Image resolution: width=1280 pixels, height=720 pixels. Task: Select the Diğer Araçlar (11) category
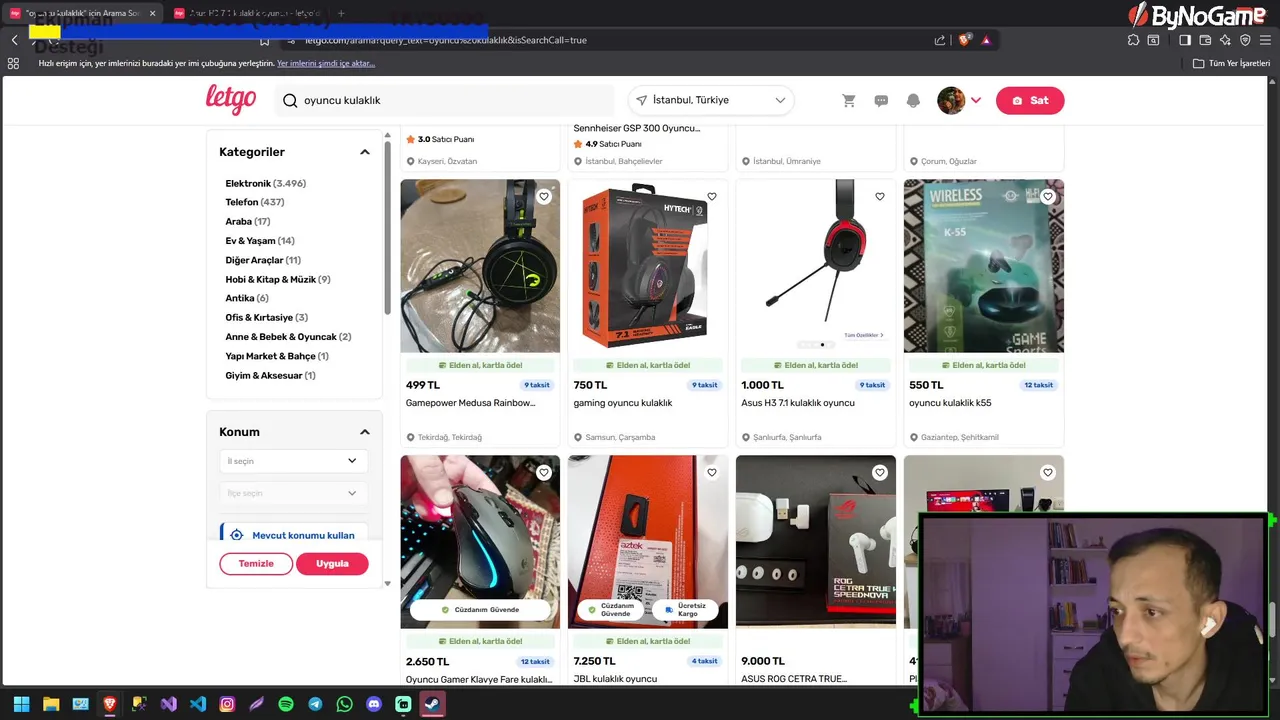[x=263, y=260]
